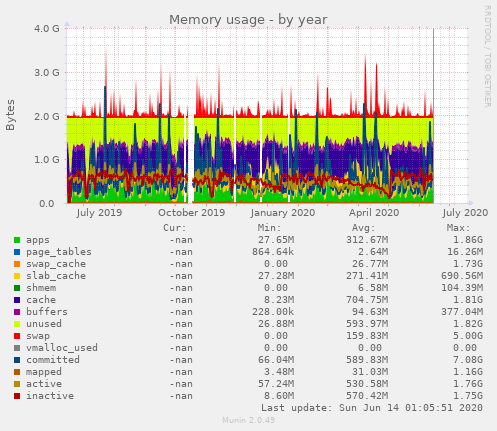The width and height of the screenshot is (497, 431).
Task: Click the orange swap_cache legend swatch
Action: tap(17, 264)
